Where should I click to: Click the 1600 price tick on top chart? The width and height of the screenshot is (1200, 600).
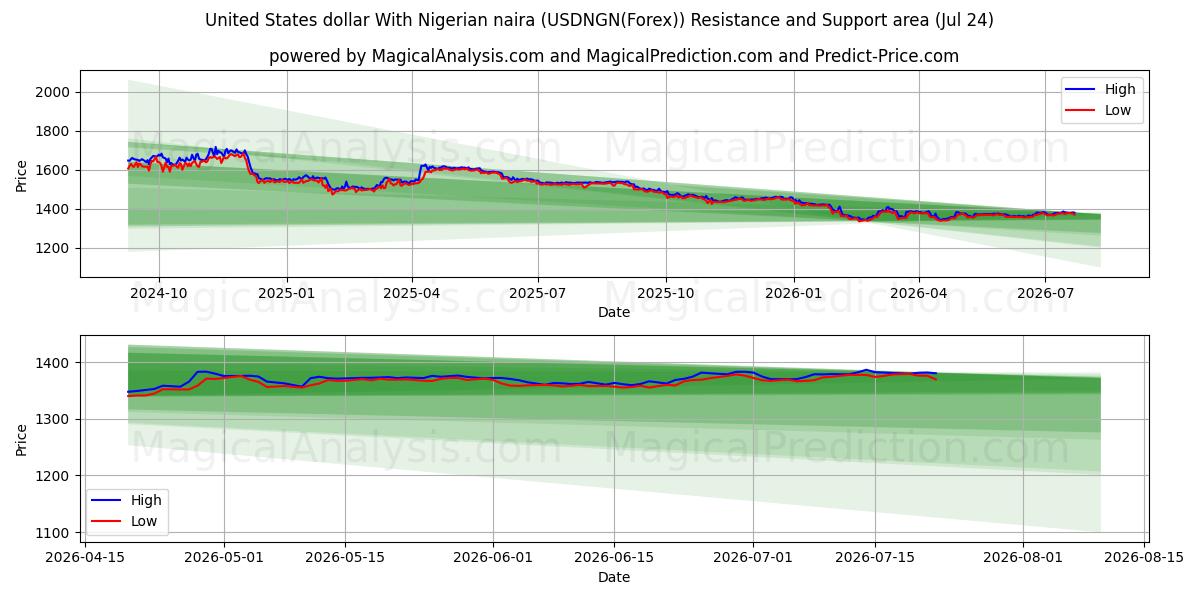tap(54, 170)
